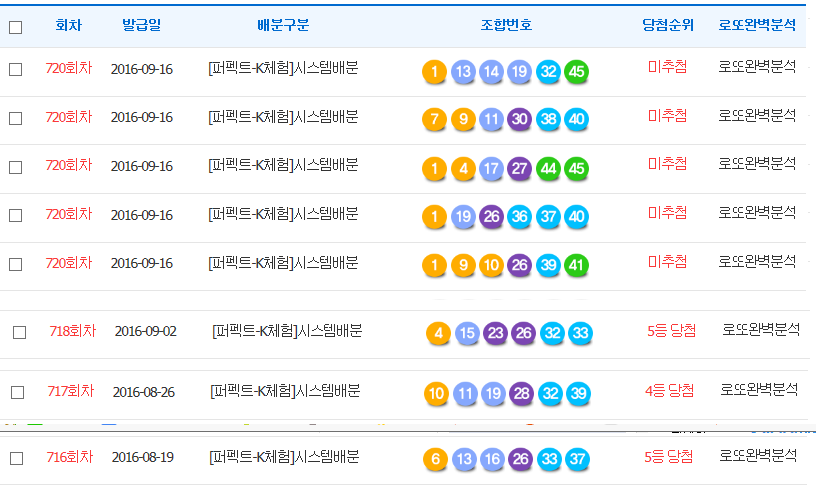
Task: Click the purple number 28 ball
Action: click(x=520, y=393)
